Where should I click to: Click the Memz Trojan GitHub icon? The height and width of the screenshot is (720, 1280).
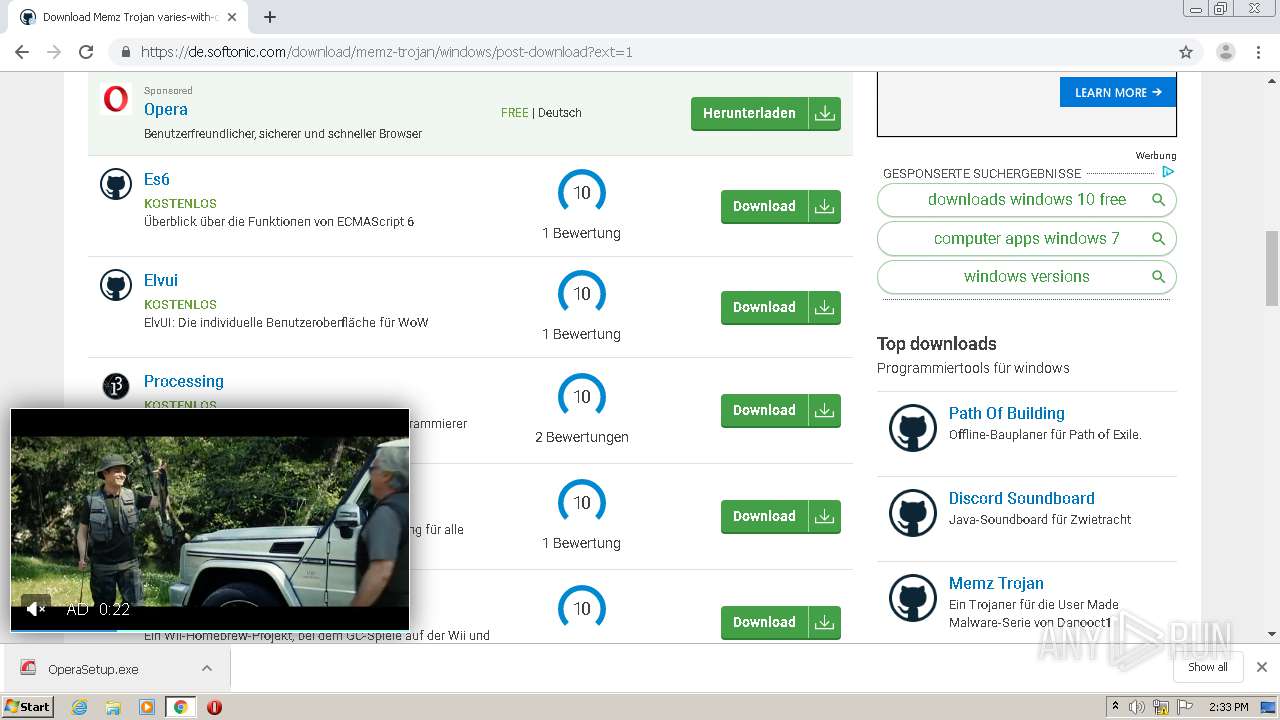point(913,599)
